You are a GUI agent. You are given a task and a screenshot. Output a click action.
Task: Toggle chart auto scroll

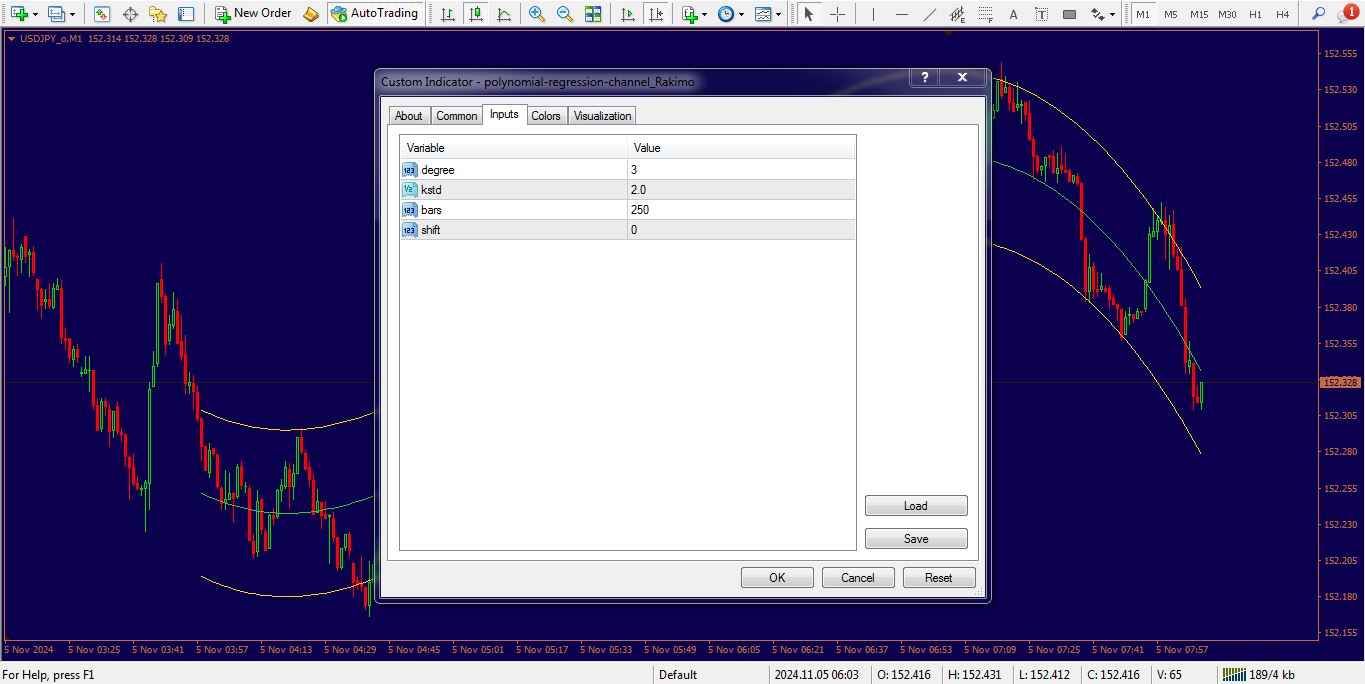coord(627,14)
